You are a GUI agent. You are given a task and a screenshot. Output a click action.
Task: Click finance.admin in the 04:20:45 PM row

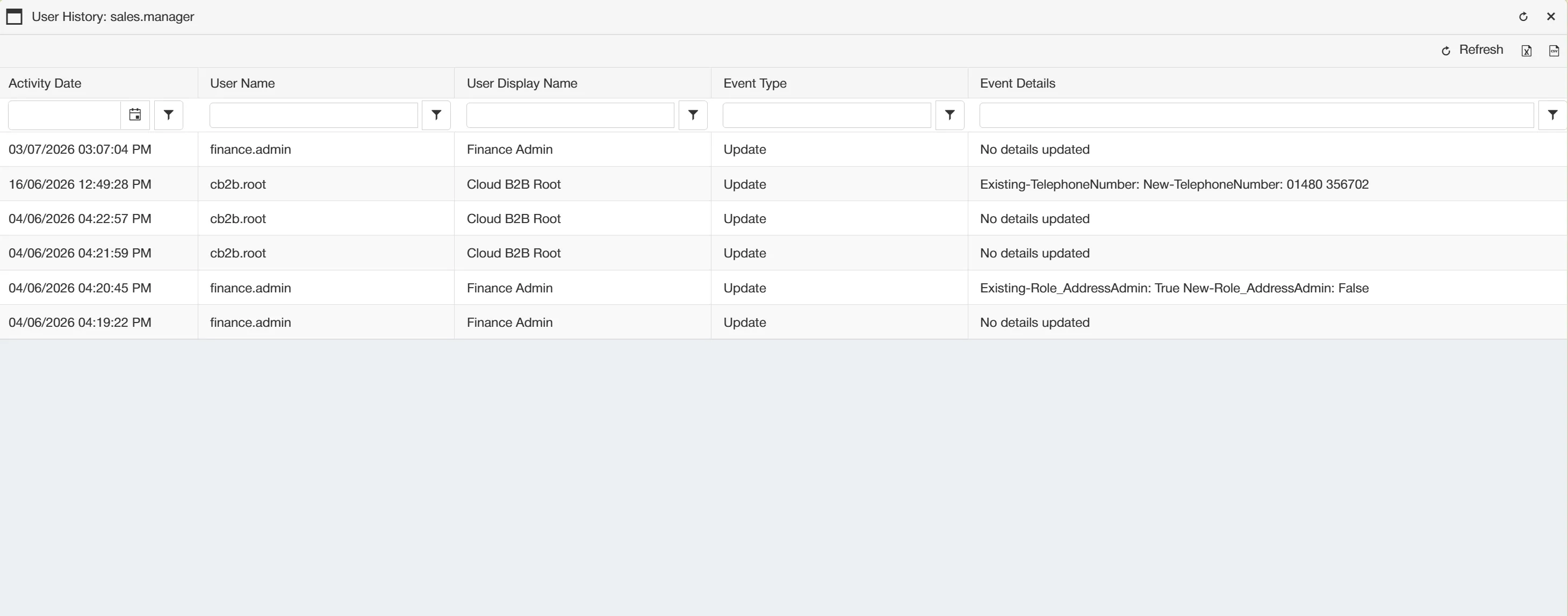point(250,288)
